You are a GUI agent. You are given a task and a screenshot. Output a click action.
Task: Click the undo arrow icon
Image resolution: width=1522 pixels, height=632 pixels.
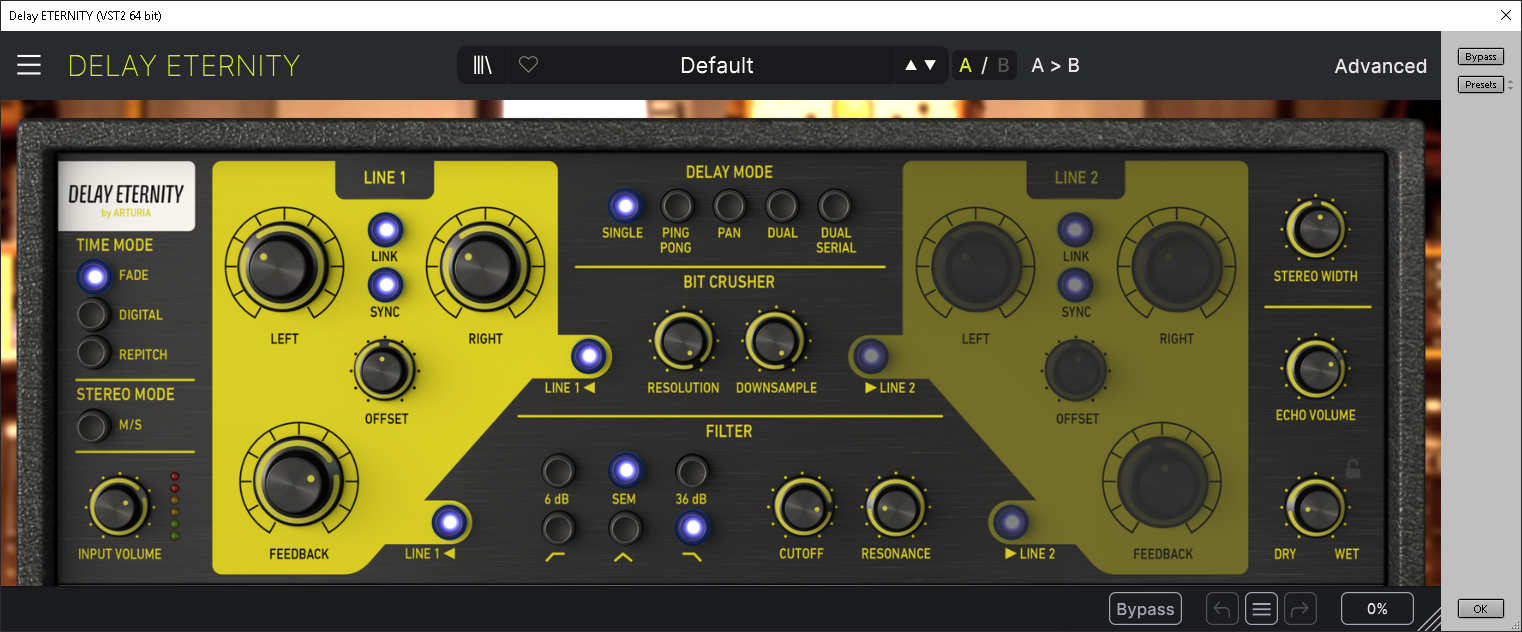[1222, 608]
